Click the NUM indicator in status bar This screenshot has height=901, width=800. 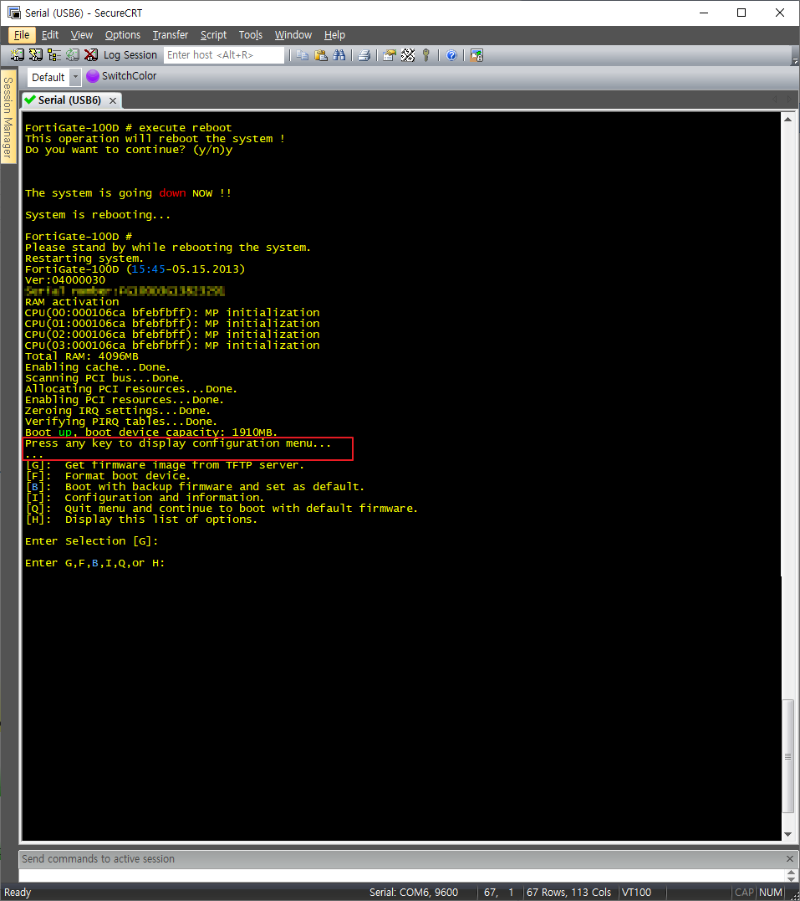tap(771, 892)
